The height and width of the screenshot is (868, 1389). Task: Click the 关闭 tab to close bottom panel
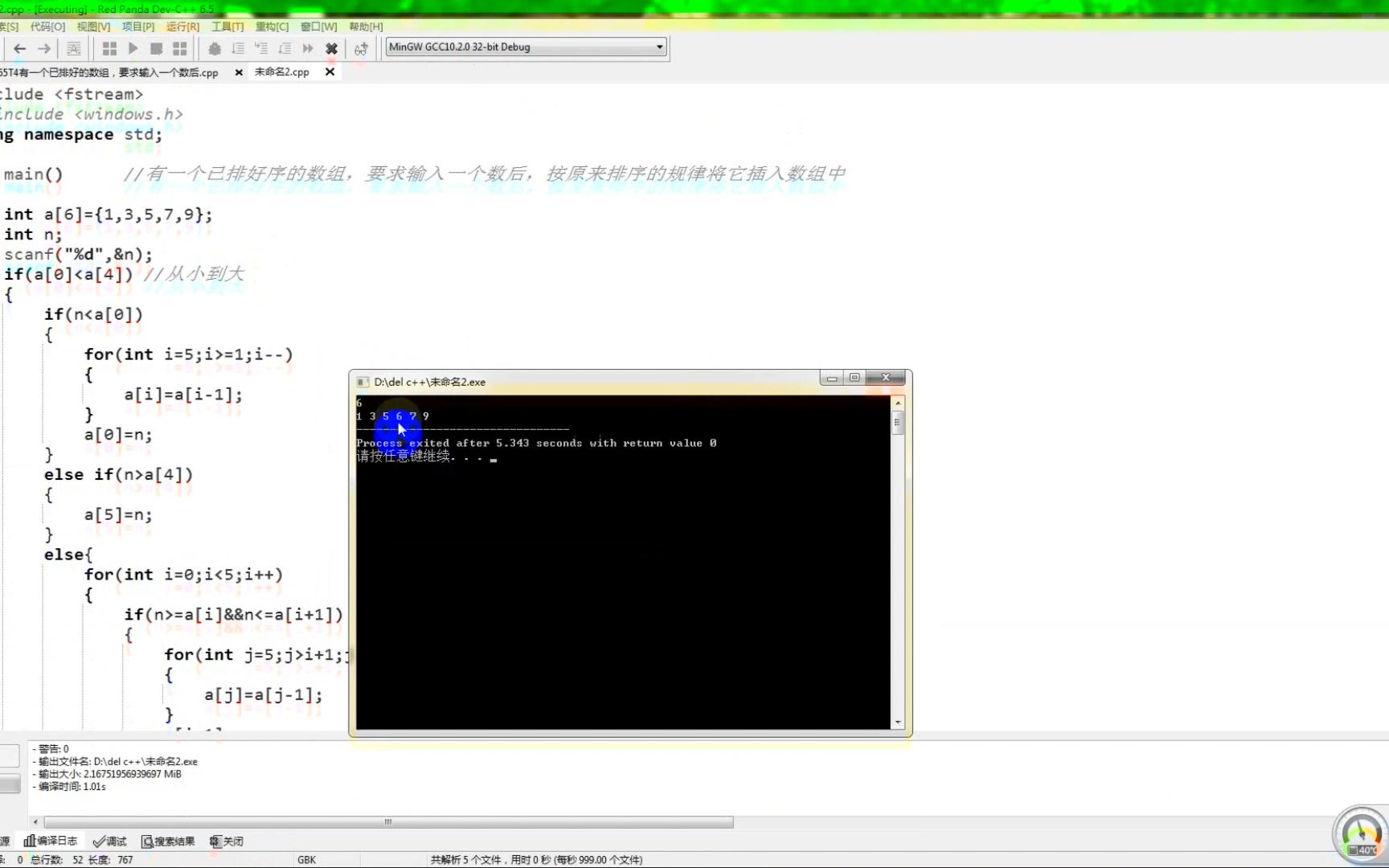227,841
